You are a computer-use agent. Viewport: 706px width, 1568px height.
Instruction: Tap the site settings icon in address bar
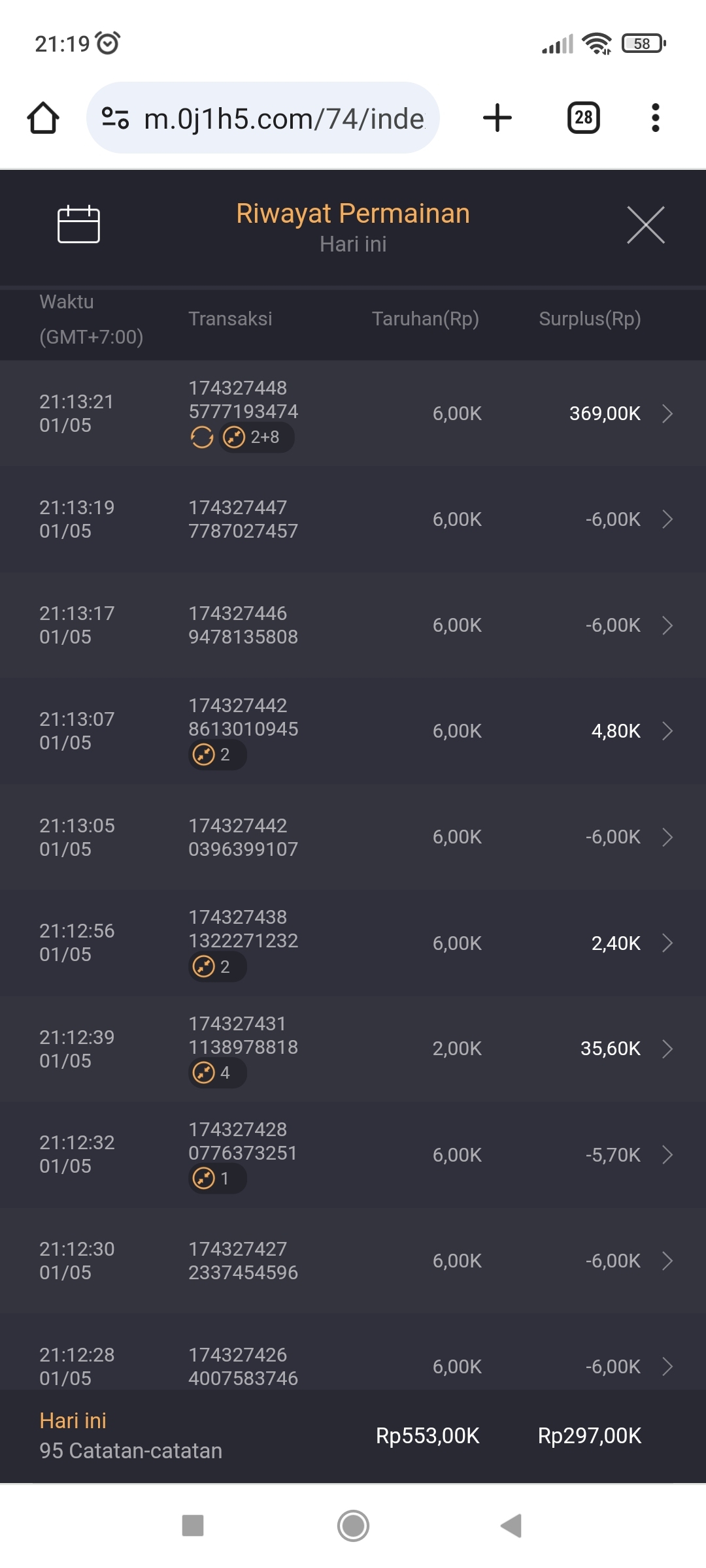click(x=115, y=118)
